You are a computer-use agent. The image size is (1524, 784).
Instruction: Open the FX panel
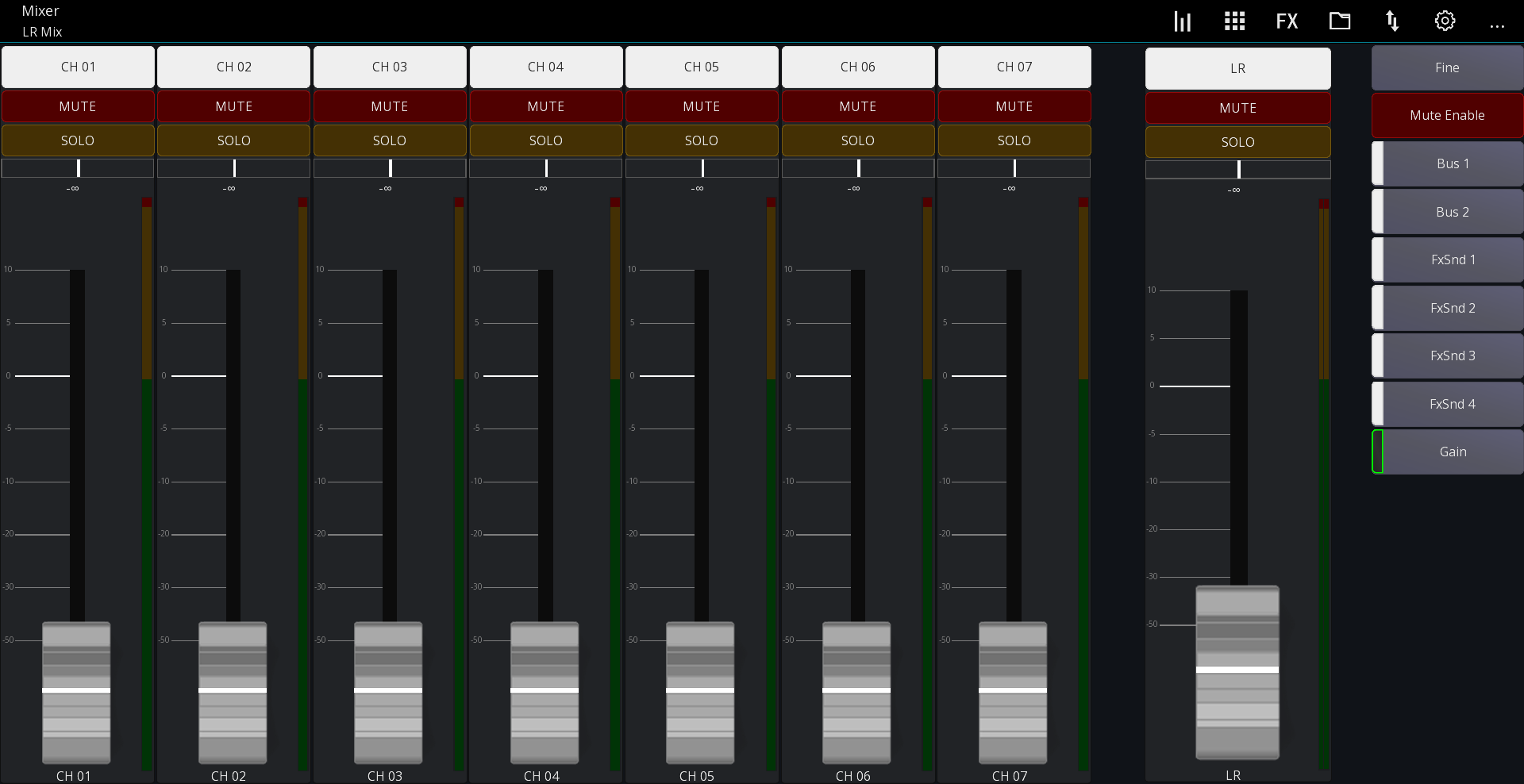1287,21
